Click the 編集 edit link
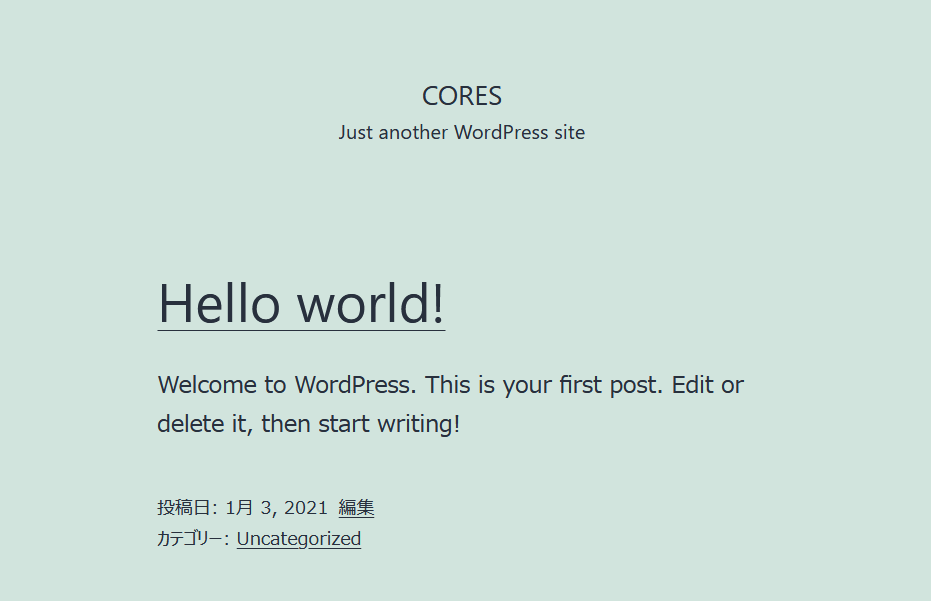Viewport: 931px width, 601px height. [x=356, y=508]
